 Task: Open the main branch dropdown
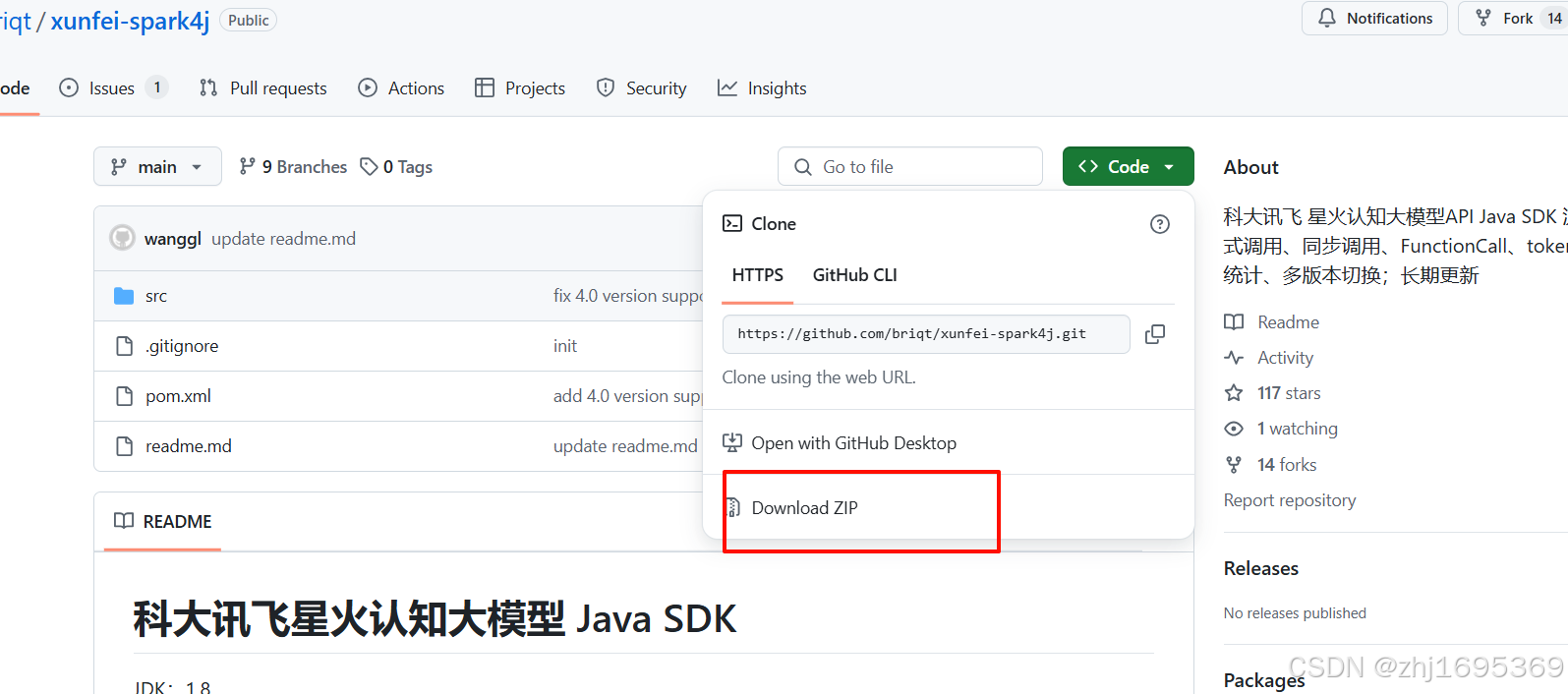157,166
